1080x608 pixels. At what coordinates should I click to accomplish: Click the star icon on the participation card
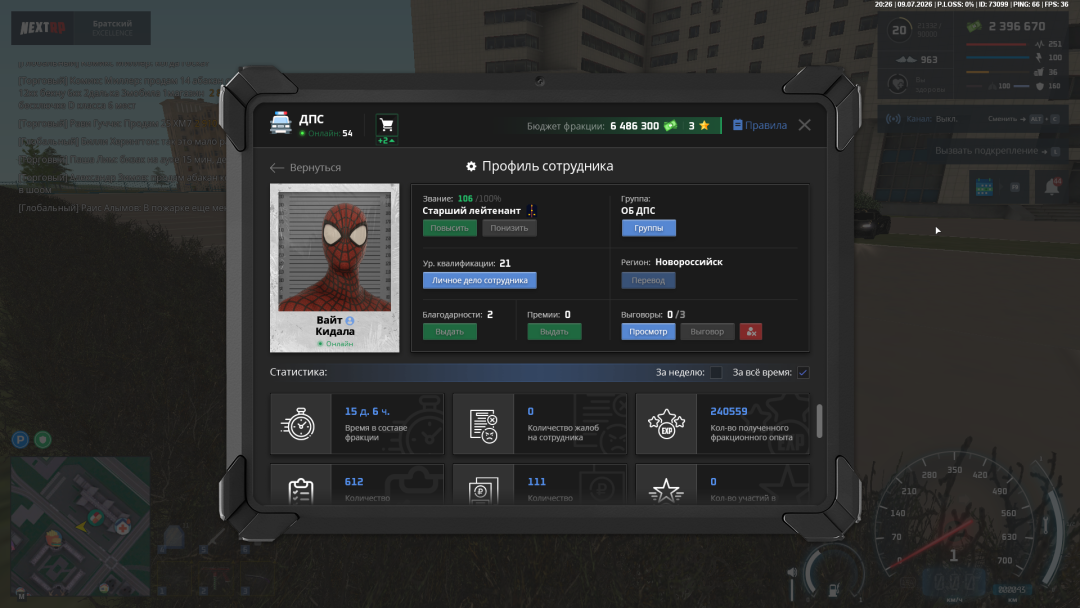point(666,491)
